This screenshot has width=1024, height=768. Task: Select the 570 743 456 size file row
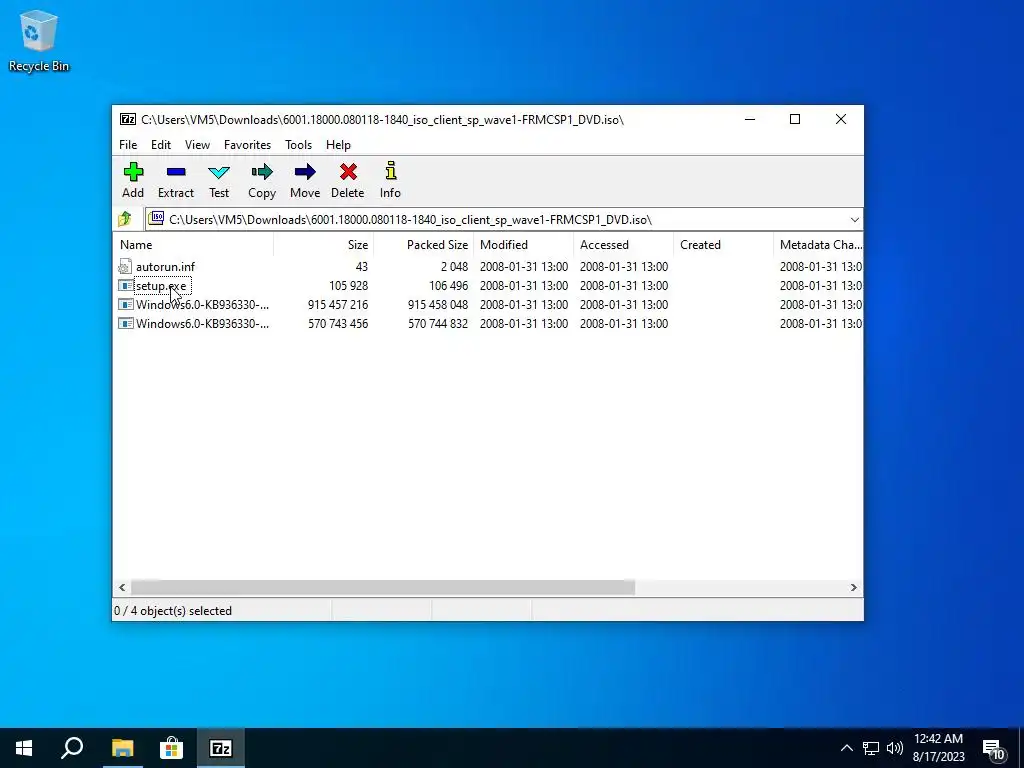[488, 323]
